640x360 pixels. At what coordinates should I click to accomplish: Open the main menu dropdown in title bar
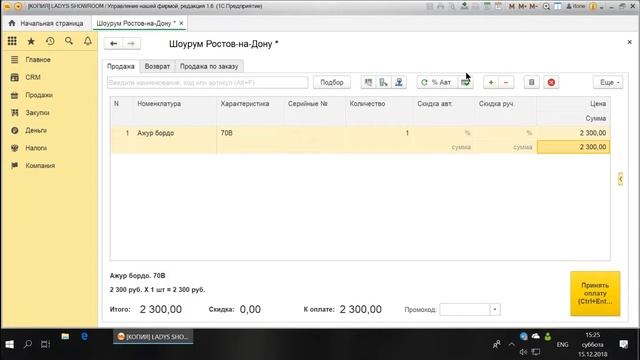(18, 6)
